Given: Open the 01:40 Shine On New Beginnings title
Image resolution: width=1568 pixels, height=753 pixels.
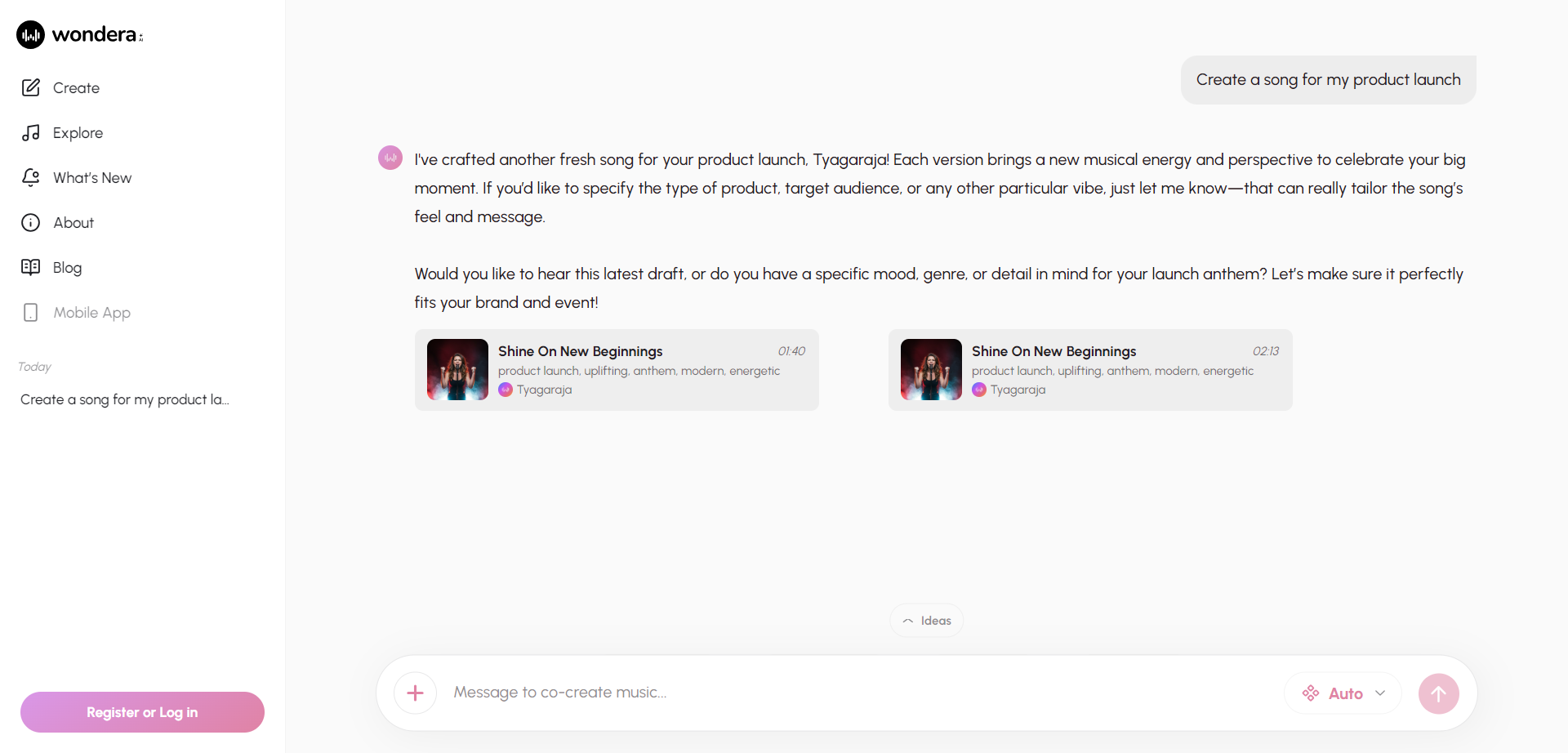Looking at the screenshot, I should [581, 351].
